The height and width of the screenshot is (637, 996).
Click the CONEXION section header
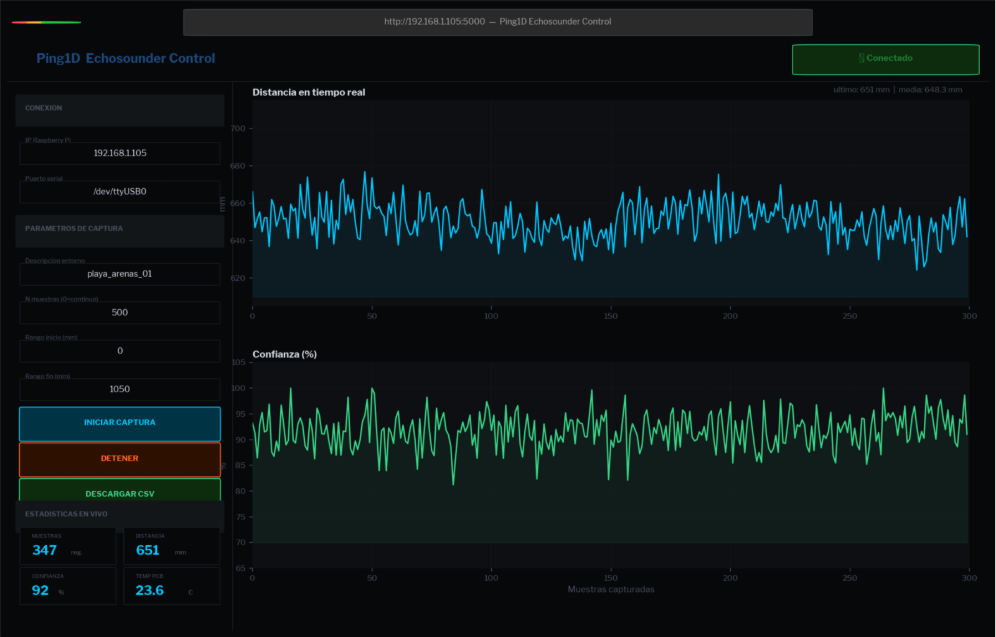pos(120,109)
